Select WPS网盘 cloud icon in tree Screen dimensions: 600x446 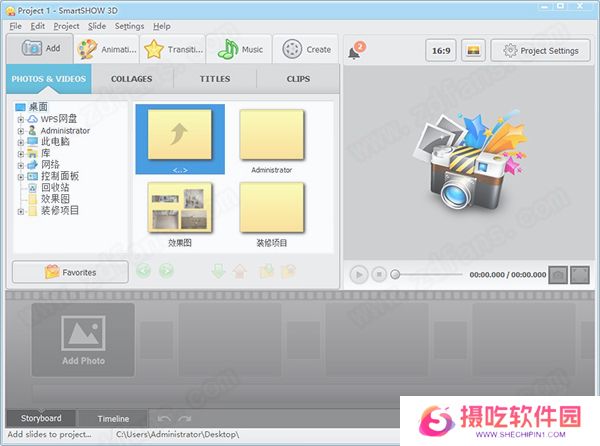(33, 119)
